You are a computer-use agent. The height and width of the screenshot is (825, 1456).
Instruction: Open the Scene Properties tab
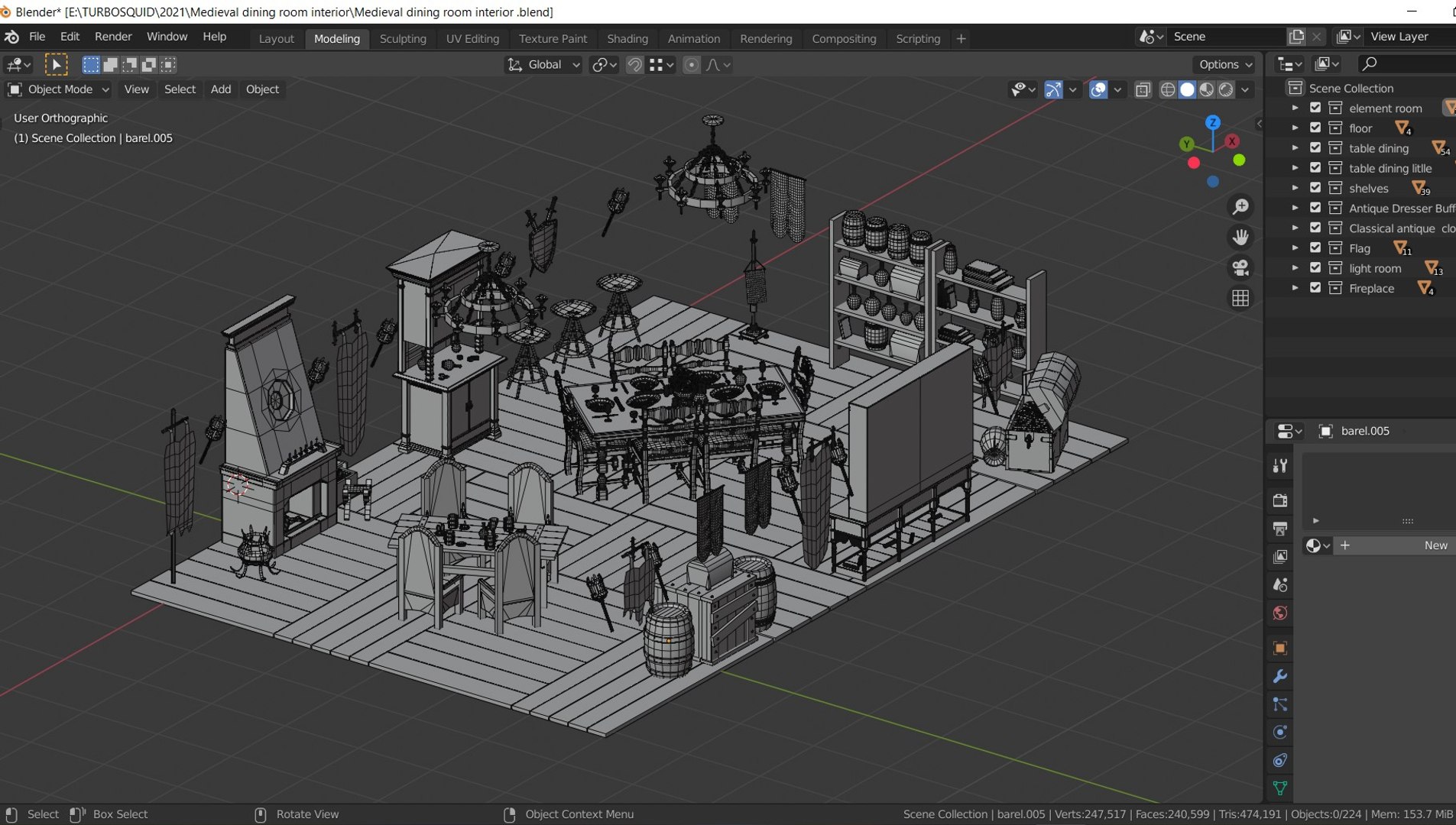[x=1280, y=585]
